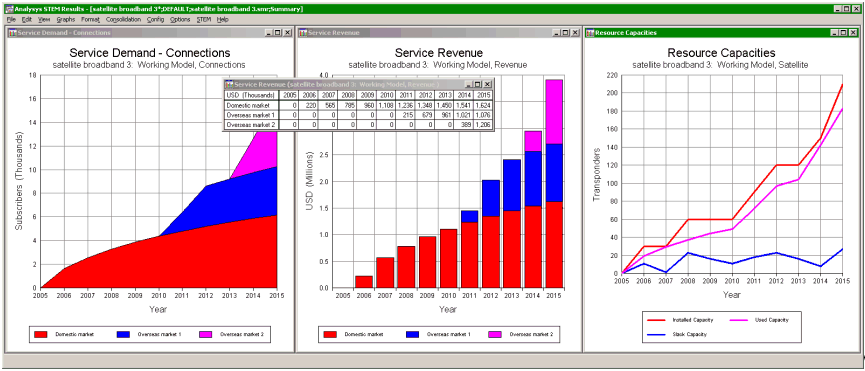Click the Overseas market 2 value 1,206
The width and height of the screenshot is (865, 371).
click(483, 125)
